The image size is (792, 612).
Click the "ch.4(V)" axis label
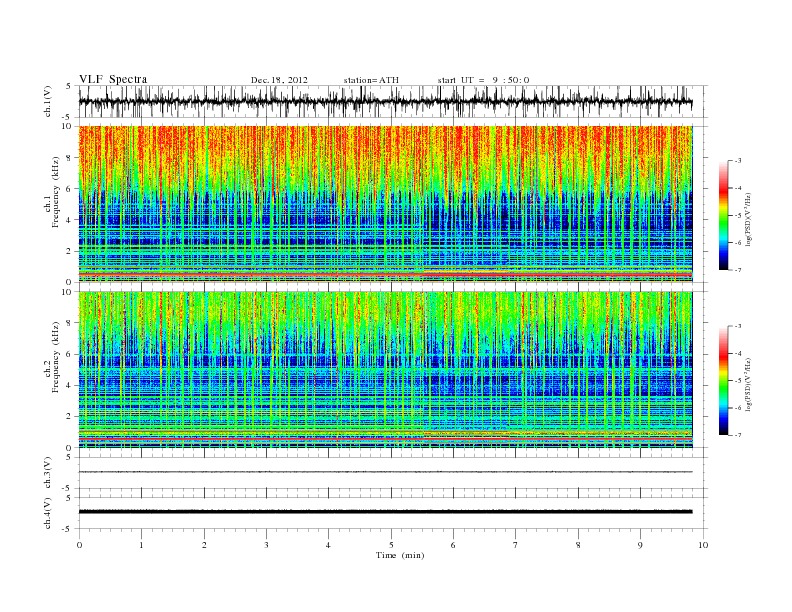click(48, 513)
